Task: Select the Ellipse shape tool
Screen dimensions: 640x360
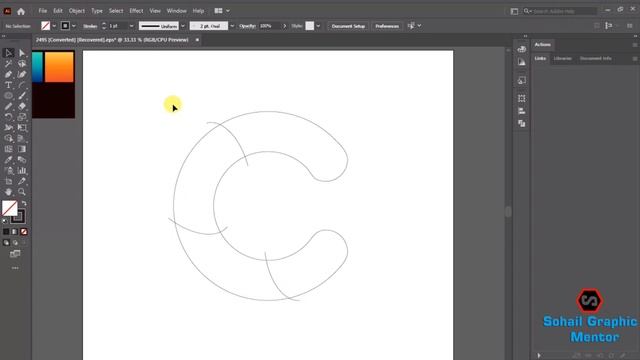Action: click(9, 96)
